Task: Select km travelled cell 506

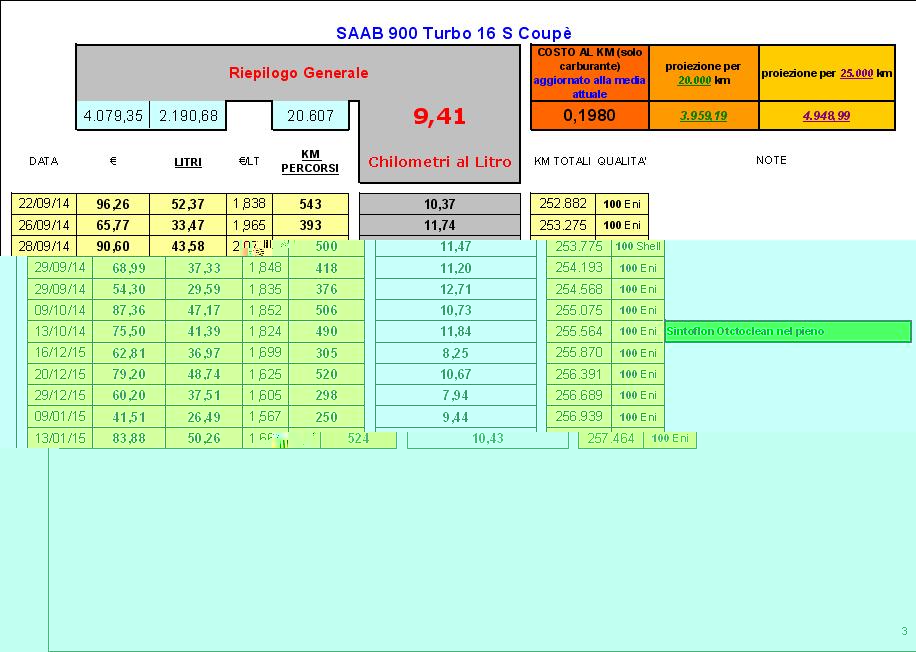Action: pyautogui.click(x=326, y=310)
